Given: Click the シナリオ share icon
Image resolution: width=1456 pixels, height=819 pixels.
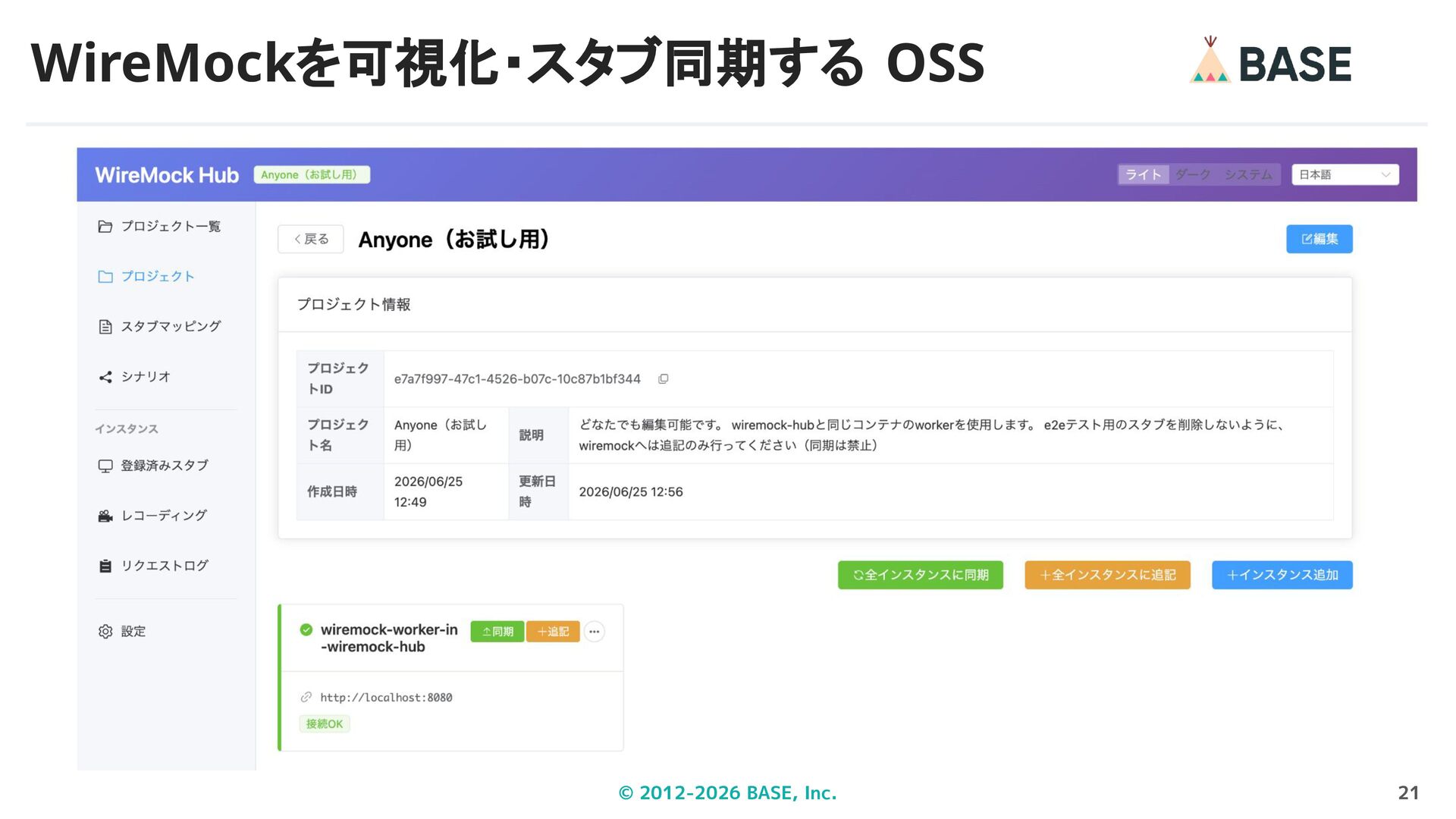Looking at the screenshot, I should coord(105,377).
